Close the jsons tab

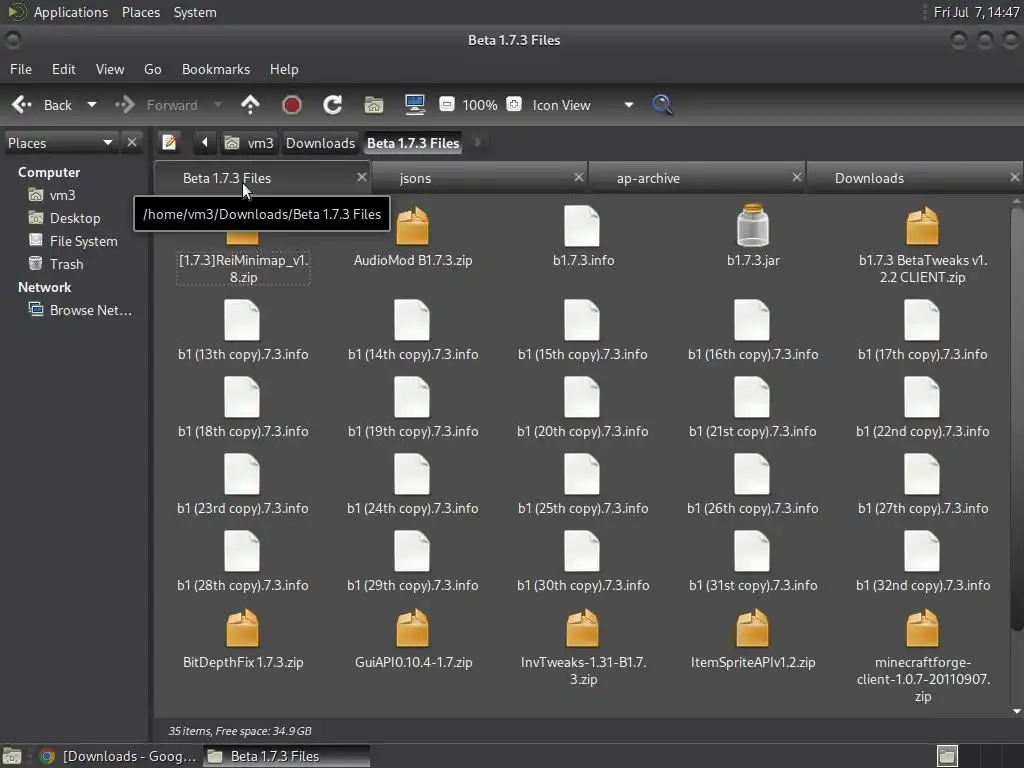pyautogui.click(x=579, y=177)
